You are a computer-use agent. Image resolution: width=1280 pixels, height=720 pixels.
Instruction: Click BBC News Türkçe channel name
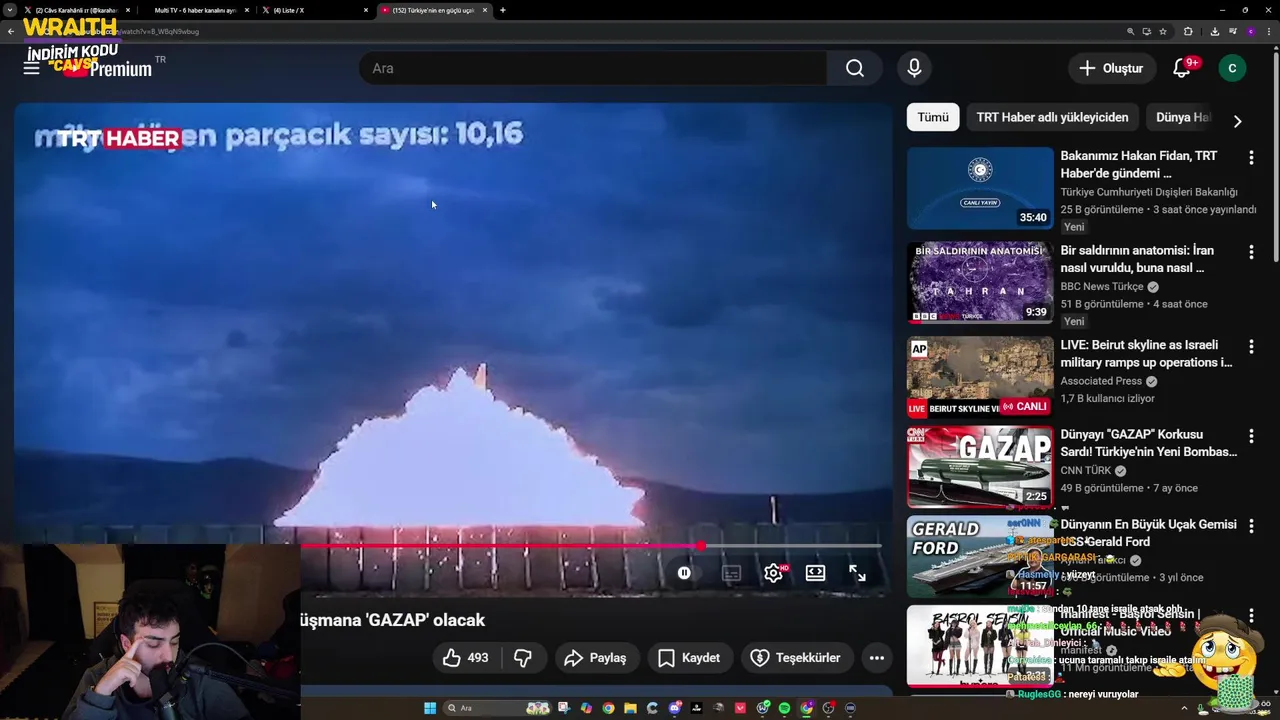click(1101, 287)
